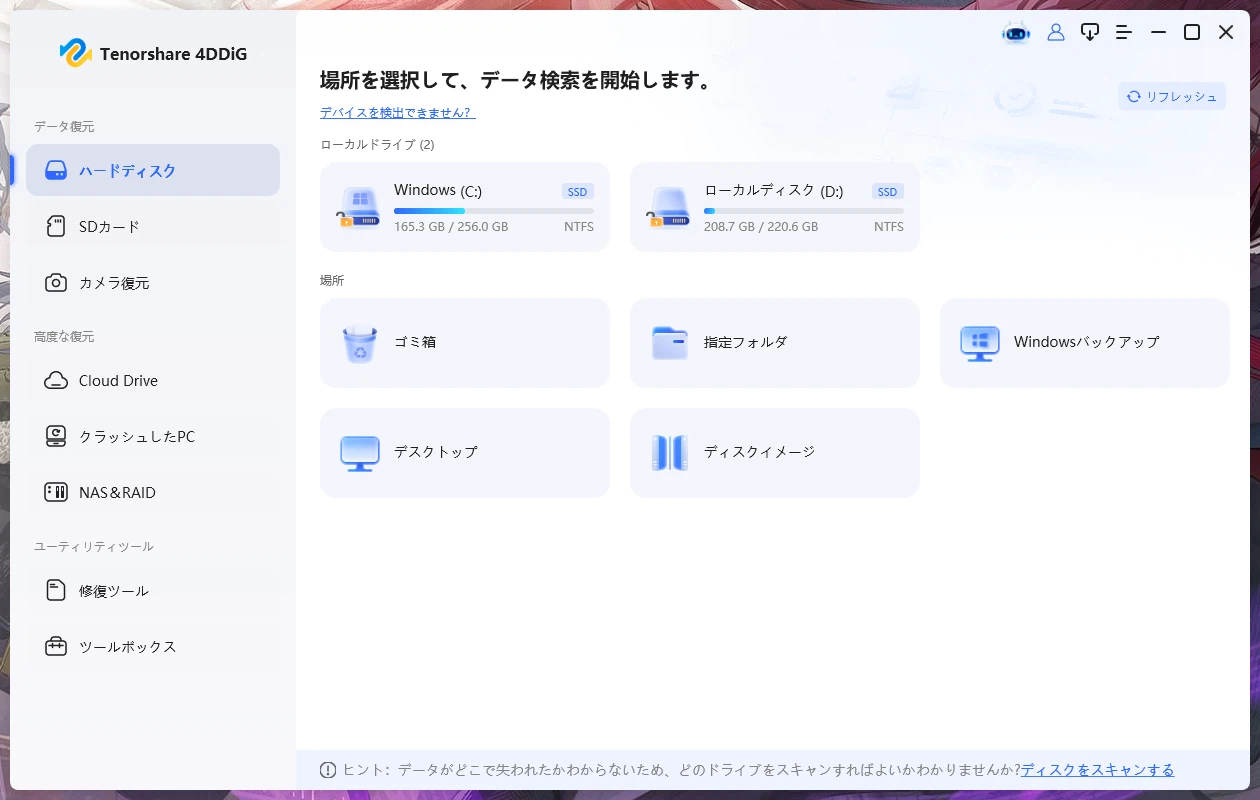This screenshot has width=1260, height=800.
Task: Click the 165.3 GB / 256.0 GB text
Action: click(451, 227)
